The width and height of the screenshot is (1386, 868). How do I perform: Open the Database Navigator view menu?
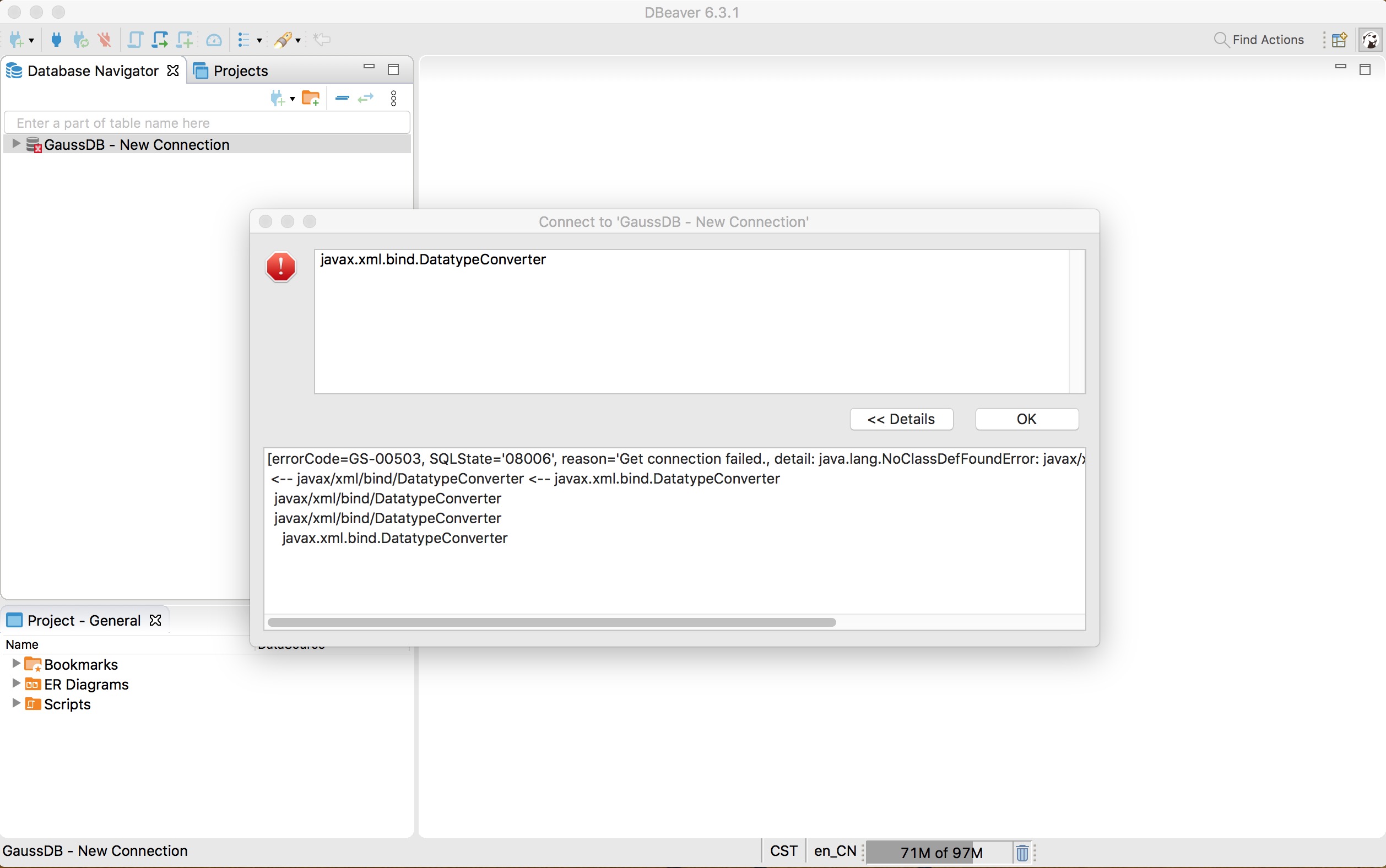394,98
